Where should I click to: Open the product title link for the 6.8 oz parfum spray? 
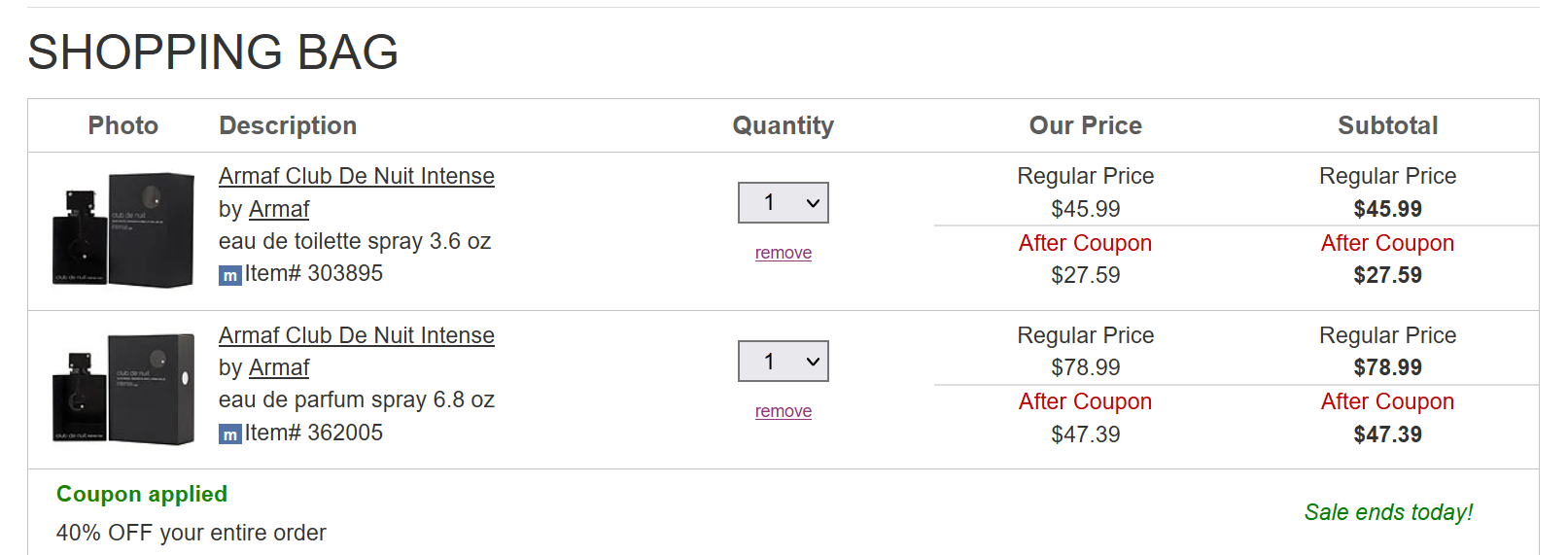(x=356, y=335)
